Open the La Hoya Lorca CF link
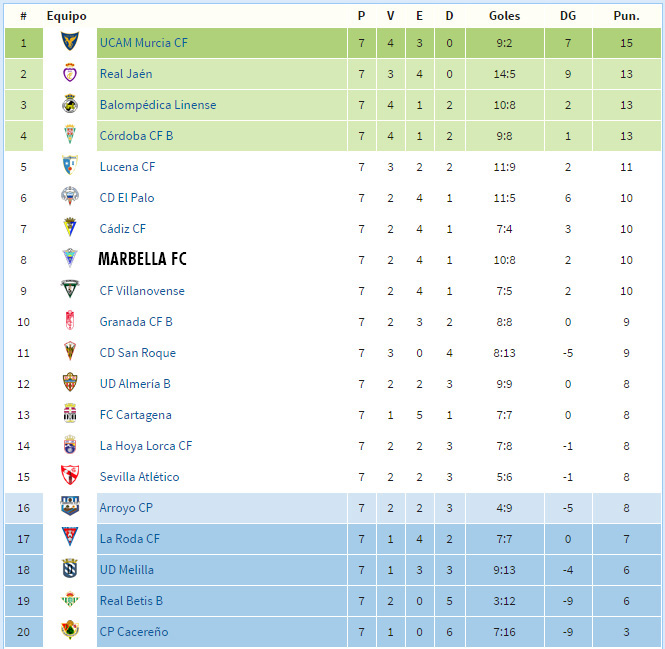 (x=146, y=446)
